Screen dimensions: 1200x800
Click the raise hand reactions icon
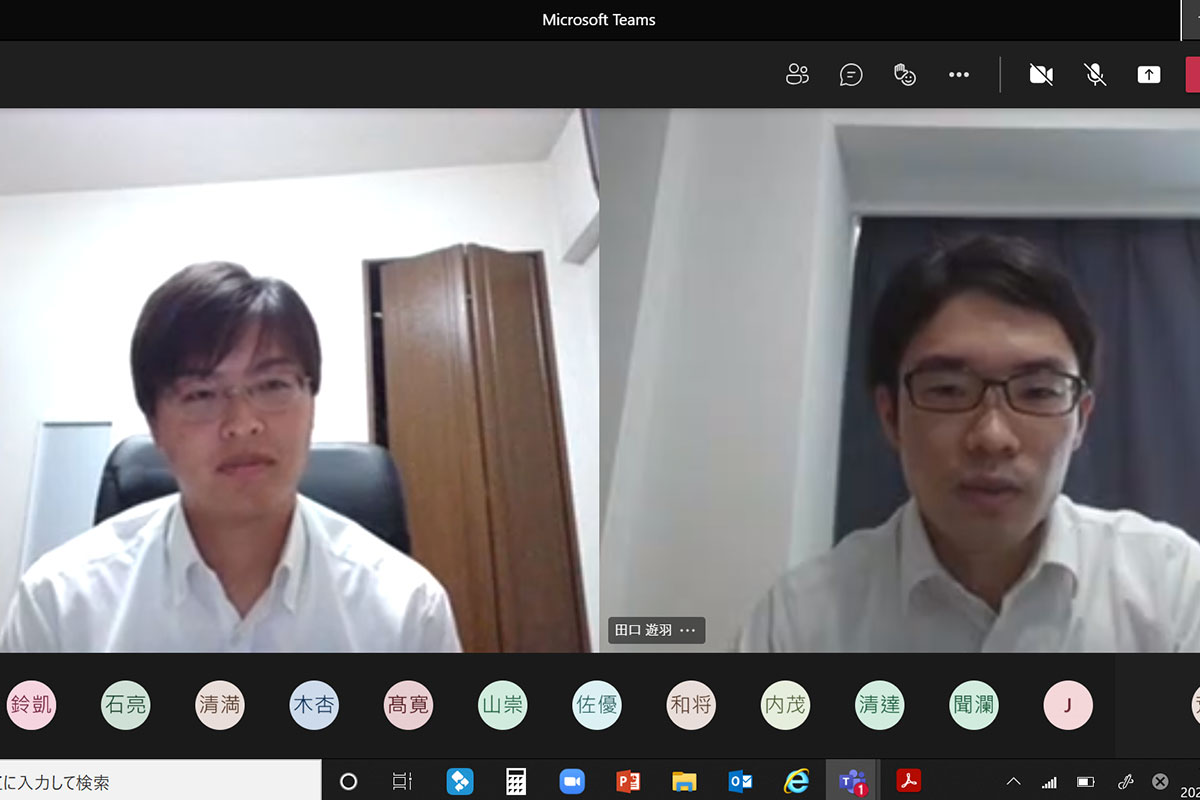click(905, 75)
